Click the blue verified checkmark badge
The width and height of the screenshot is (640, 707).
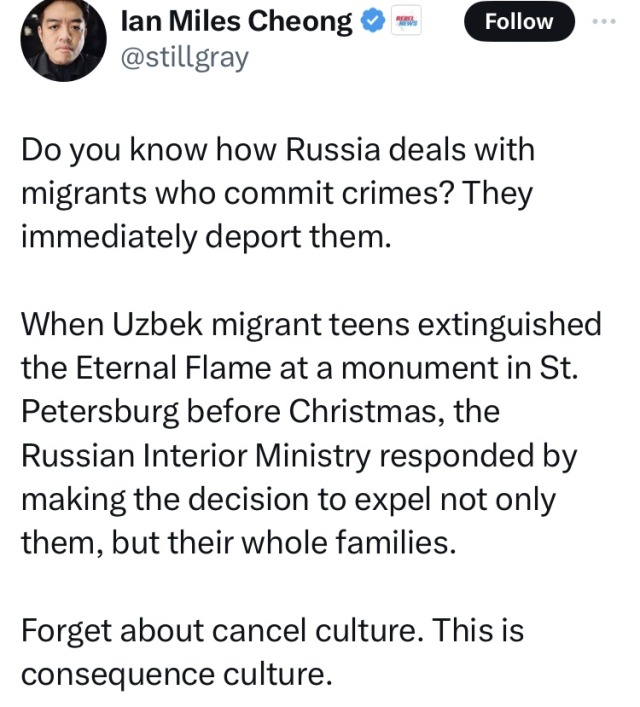pos(373,22)
